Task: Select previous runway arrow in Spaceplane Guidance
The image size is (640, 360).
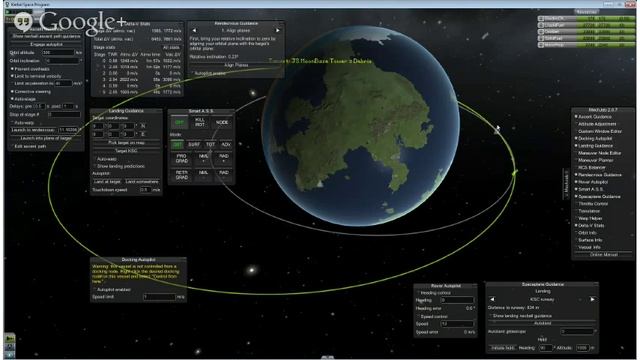Action: 492,299
